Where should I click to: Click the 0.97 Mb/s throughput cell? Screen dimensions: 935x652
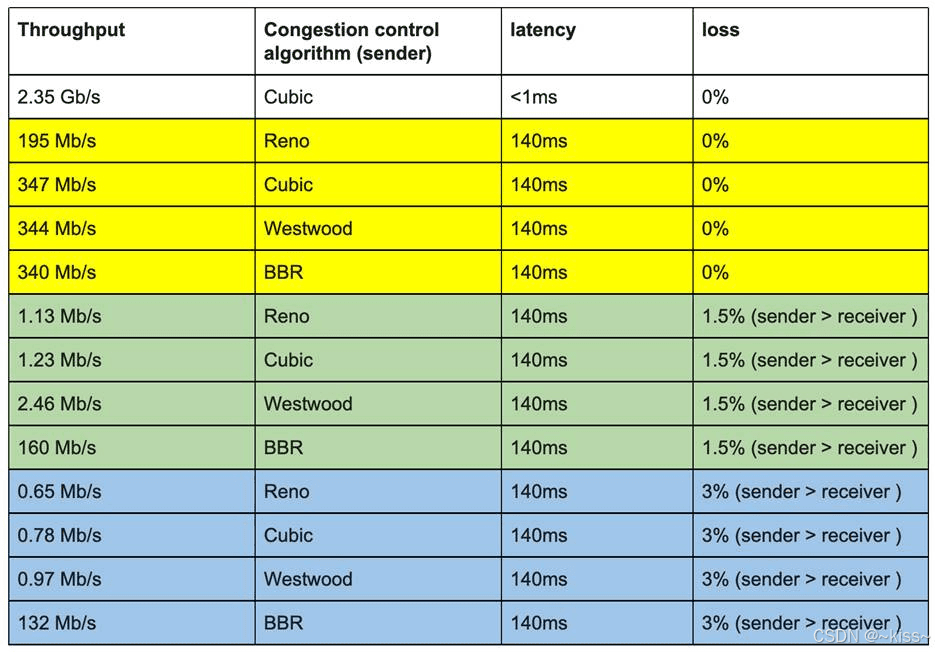(x=132, y=579)
